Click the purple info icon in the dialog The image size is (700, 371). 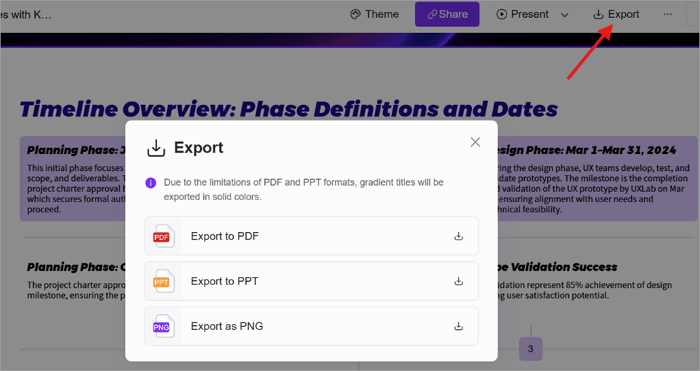pyautogui.click(x=151, y=183)
